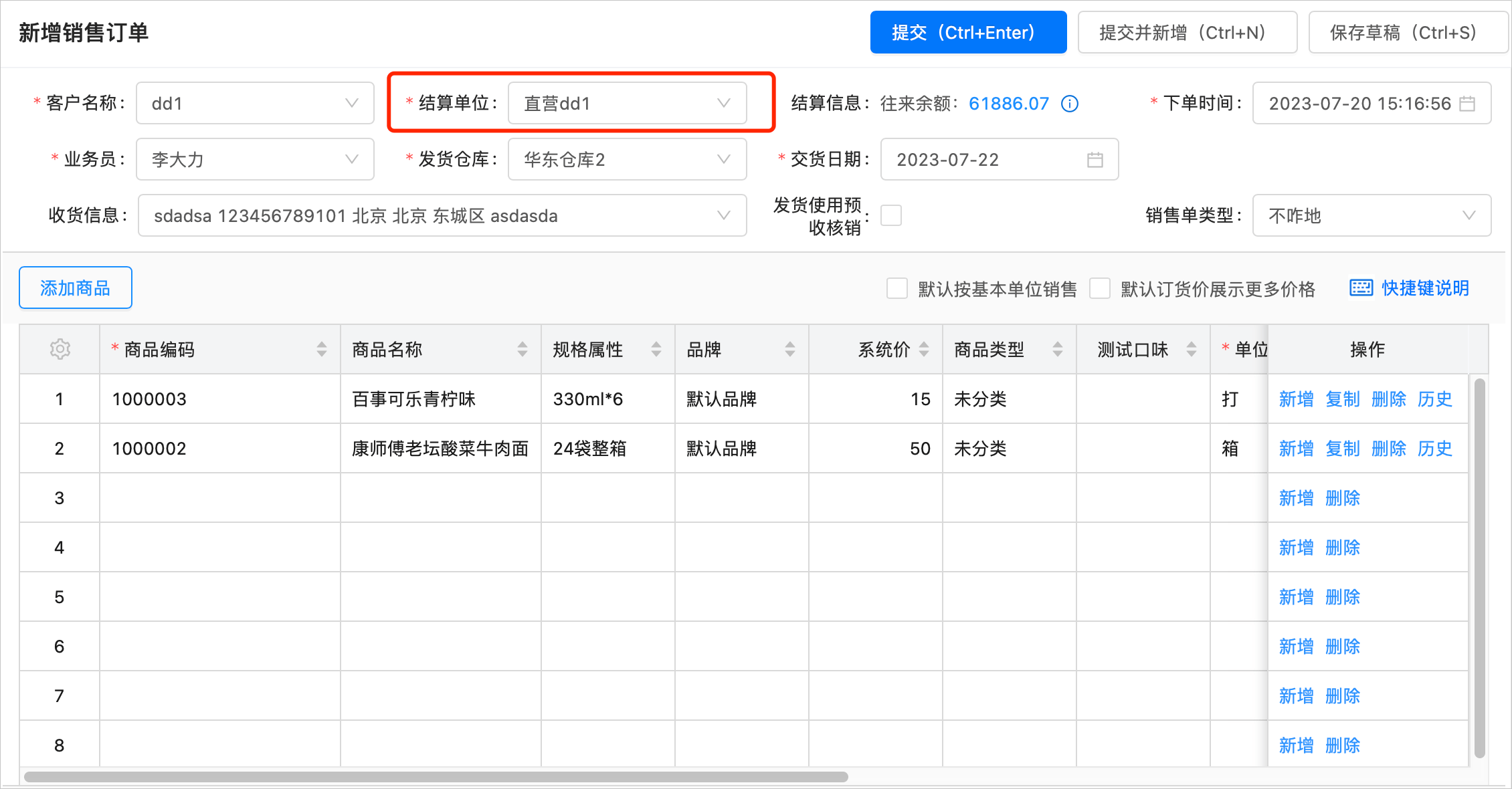Viewport: 1512px width, 789px height.
Task: Open 业务员 dropdown showing 李大力
Action: 255,159
